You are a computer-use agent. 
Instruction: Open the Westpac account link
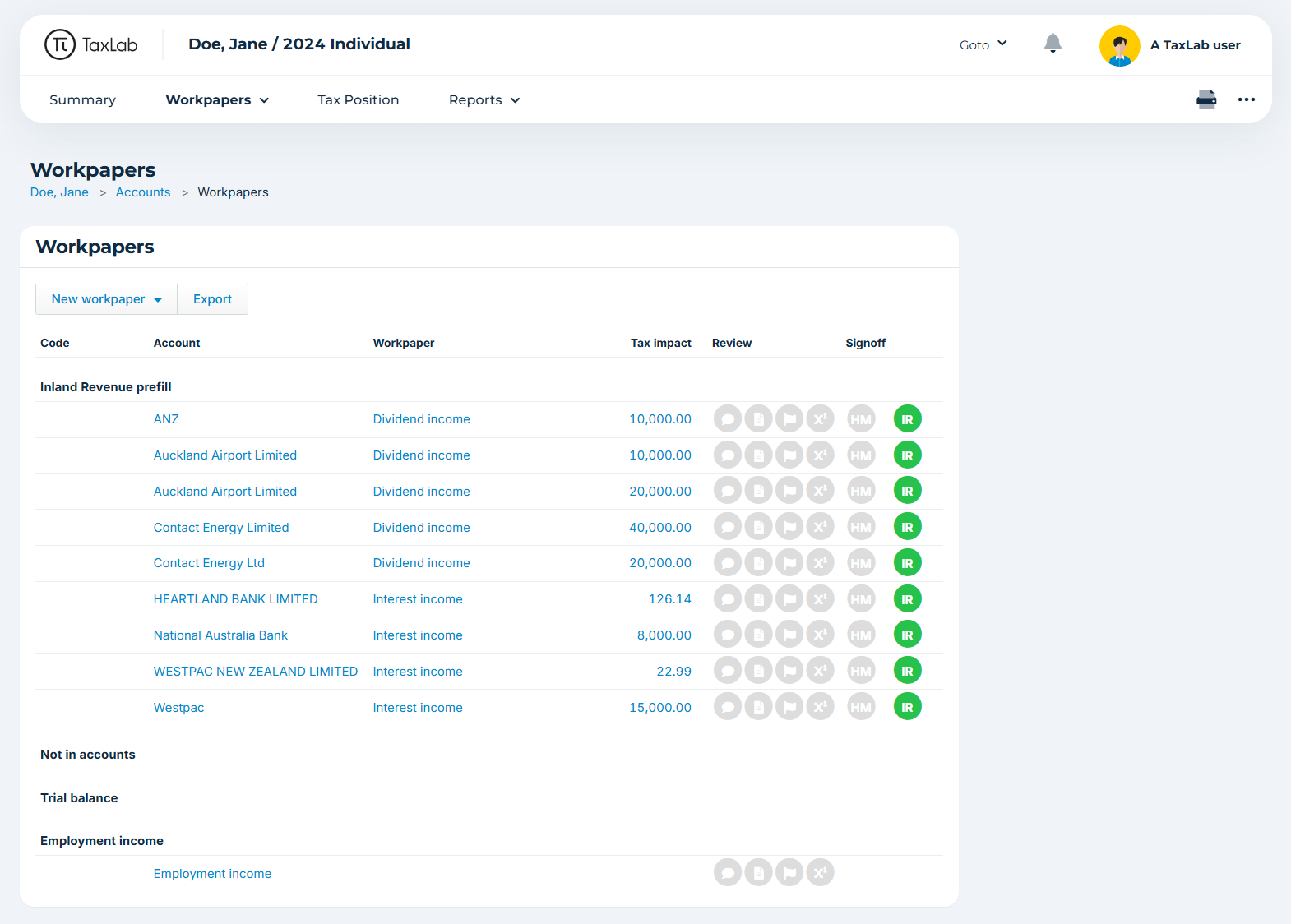[x=178, y=708]
